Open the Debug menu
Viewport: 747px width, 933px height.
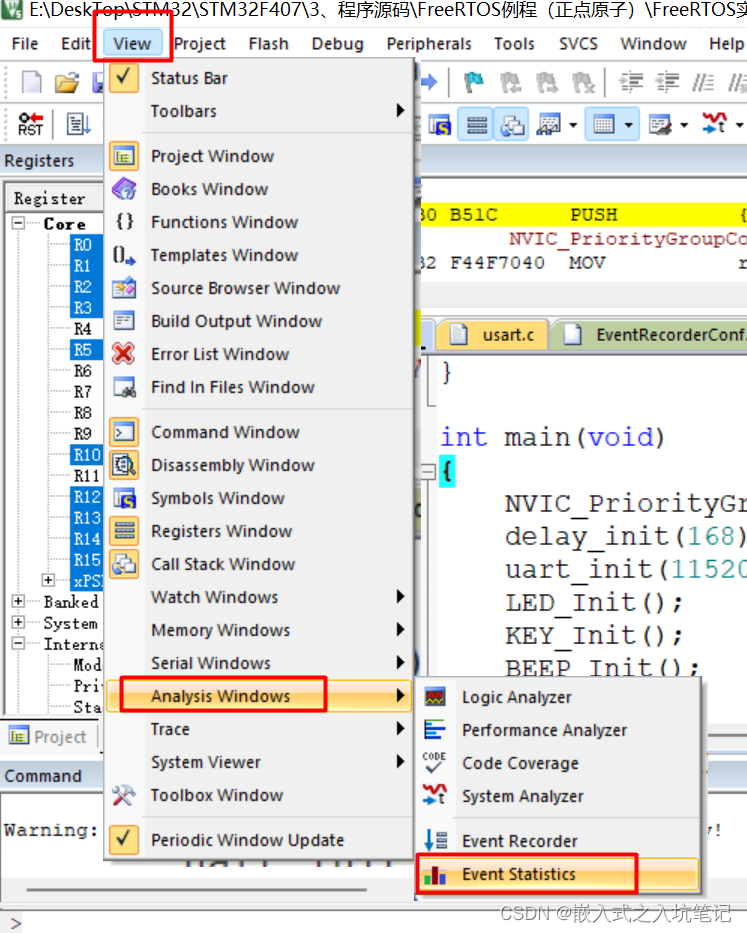[x=337, y=44]
